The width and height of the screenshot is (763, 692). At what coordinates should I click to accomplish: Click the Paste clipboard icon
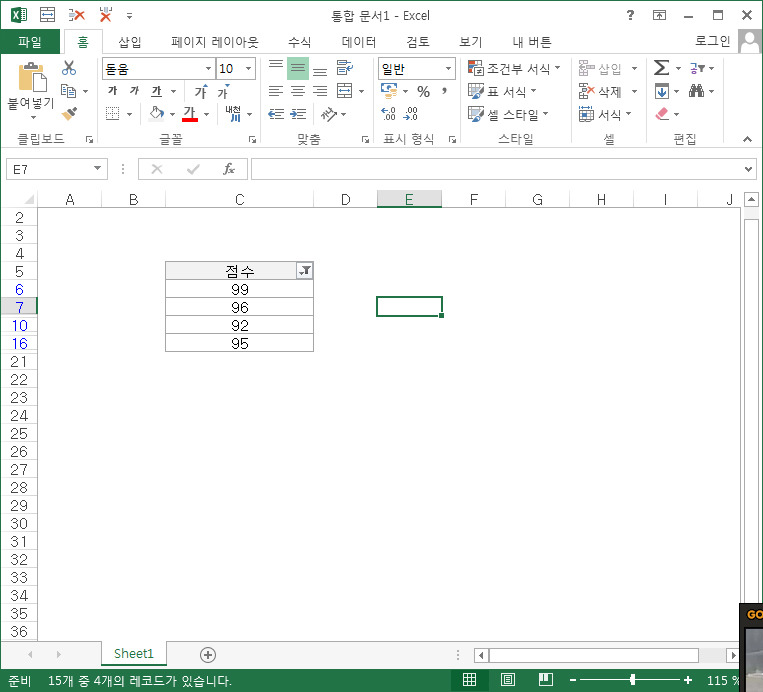click(x=32, y=77)
